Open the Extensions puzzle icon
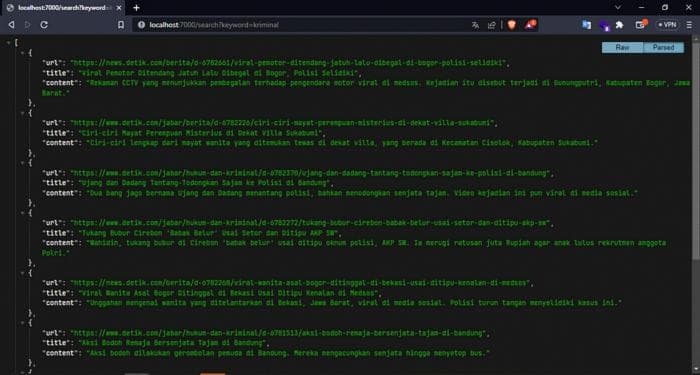This screenshot has height=375, width=700. pyautogui.click(x=619, y=25)
